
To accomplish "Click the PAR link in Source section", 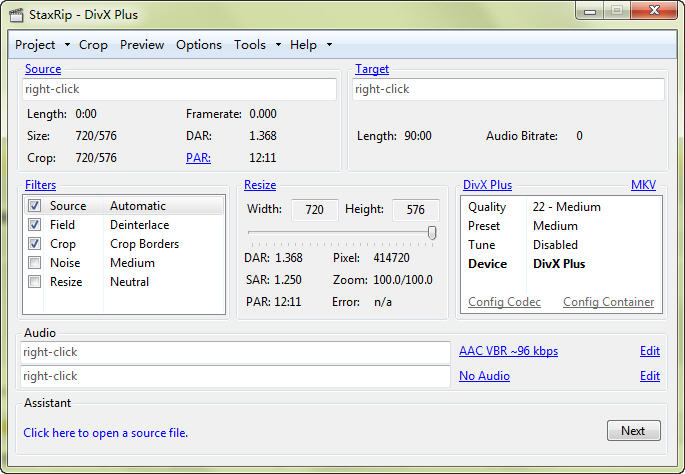I will pyautogui.click(x=198, y=158).
